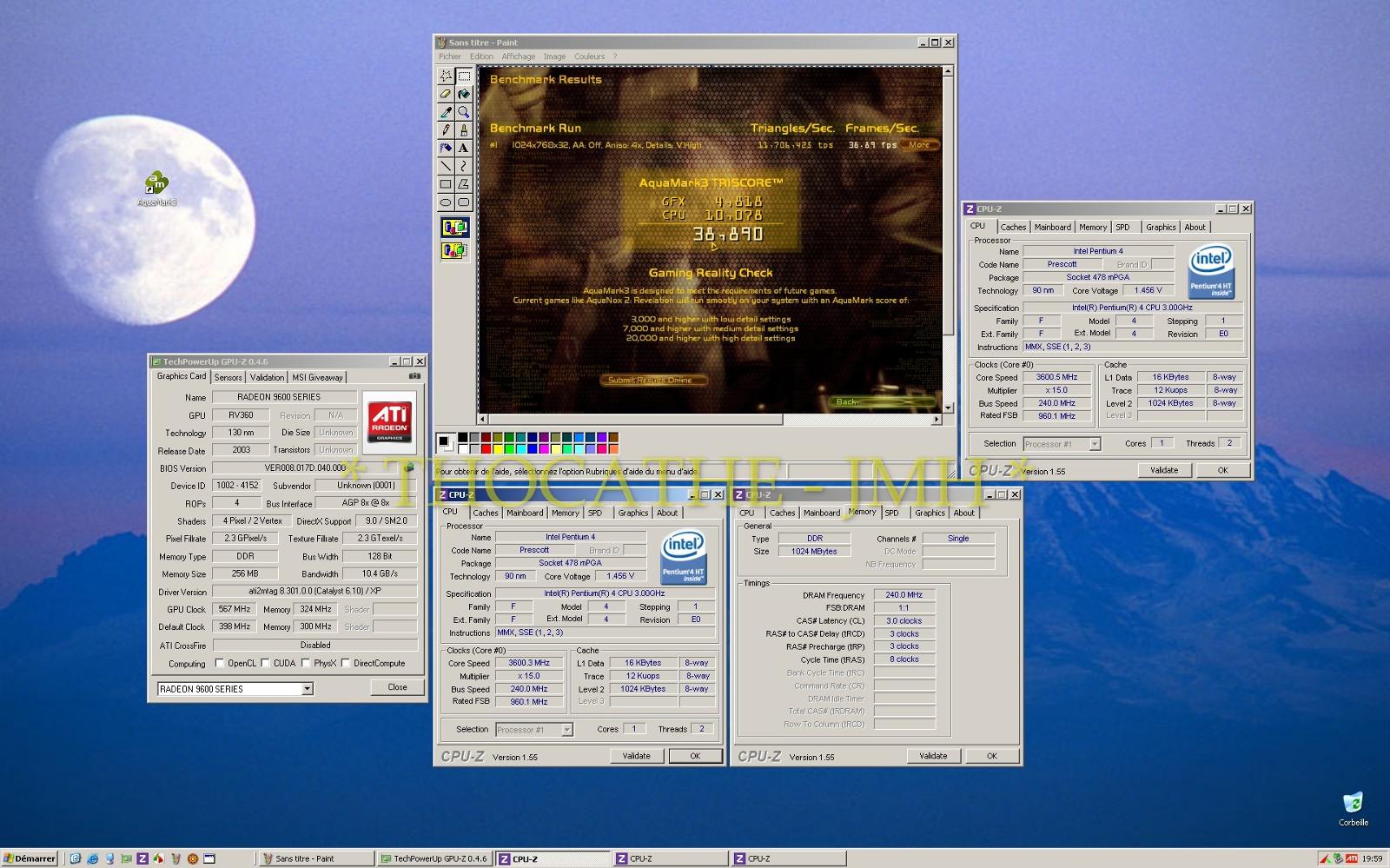Enable the OpenCL checkbox in GPU-Z
The height and width of the screenshot is (868, 1390).
pyautogui.click(x=220, y=664)
